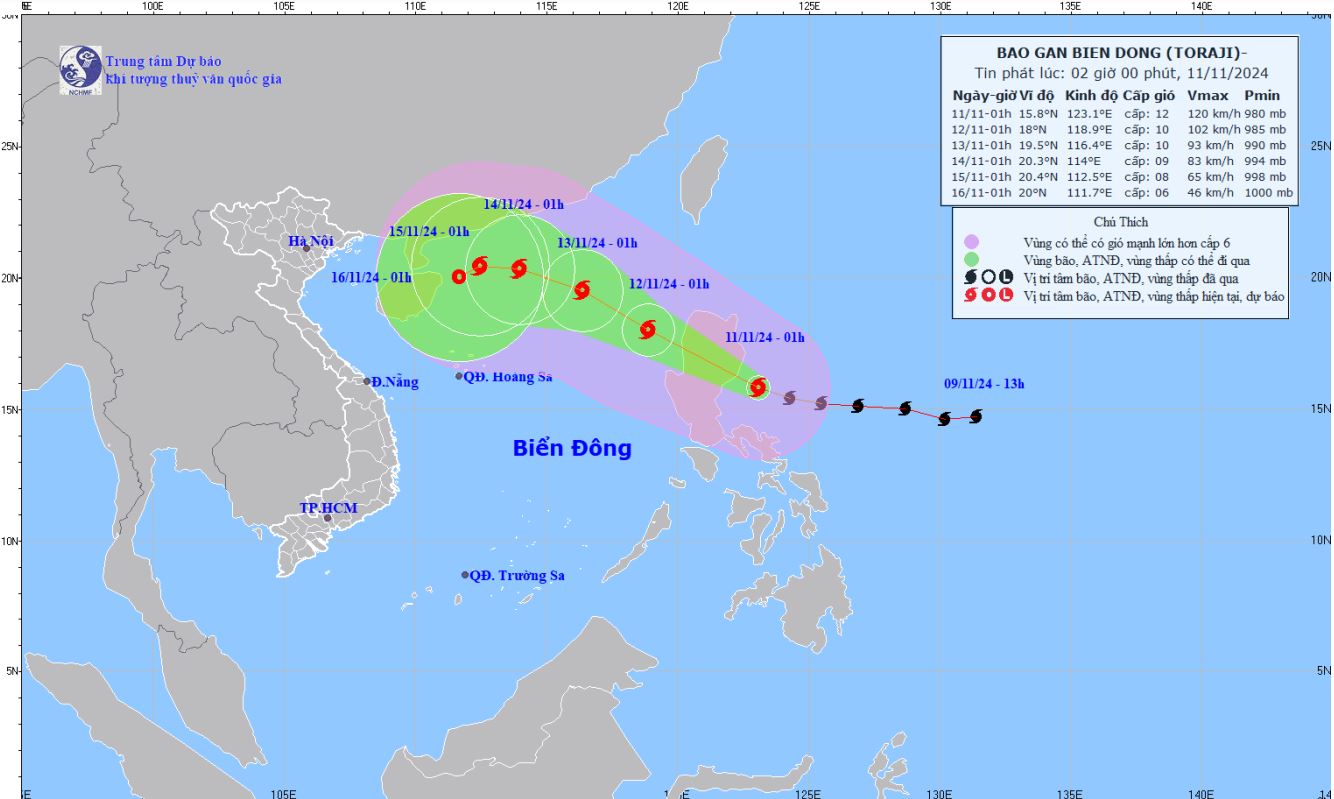The height and width of the screenshot is (799, 1334).
Task: Click the QĐ. Hoàng Sa marker dot
Action: 459,376
